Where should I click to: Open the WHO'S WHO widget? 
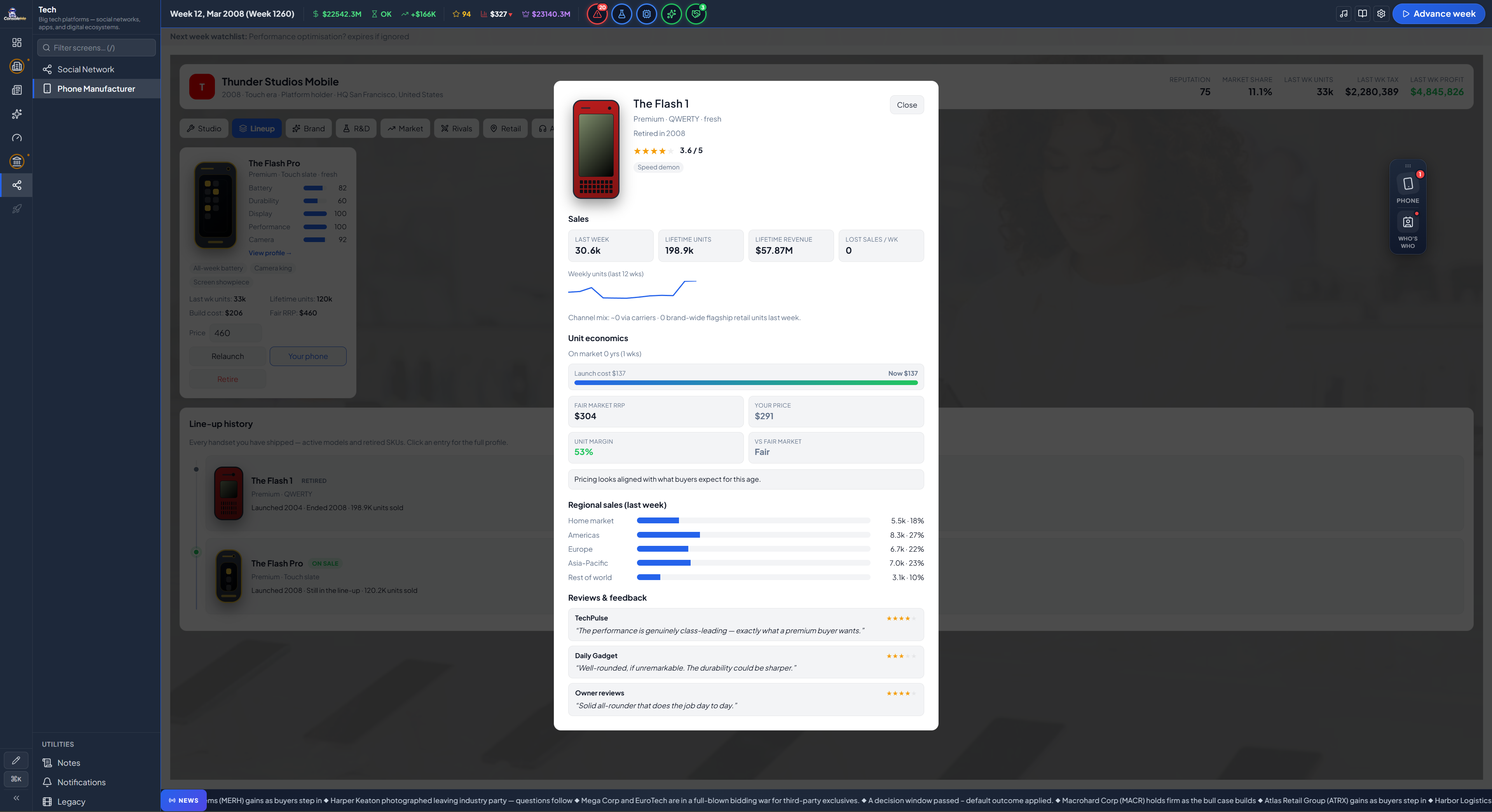point(1407,230)
